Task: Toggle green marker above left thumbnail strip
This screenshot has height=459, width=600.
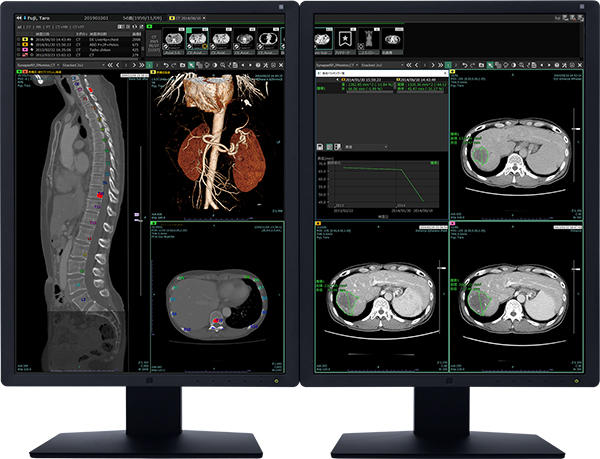Action: click(149, 26)
